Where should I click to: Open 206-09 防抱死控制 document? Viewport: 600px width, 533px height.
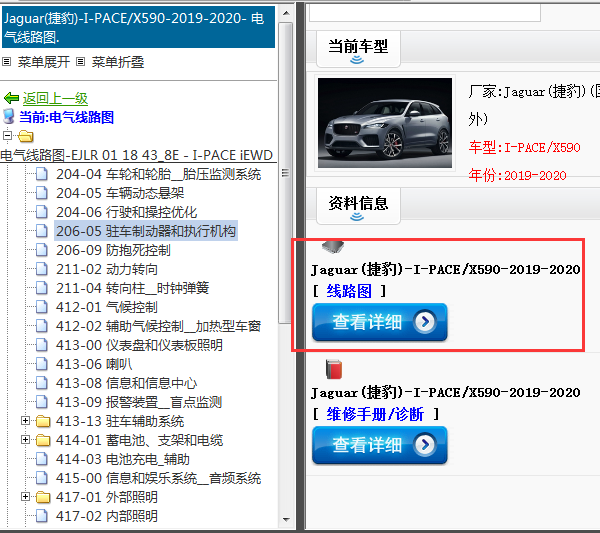[113, 250]
